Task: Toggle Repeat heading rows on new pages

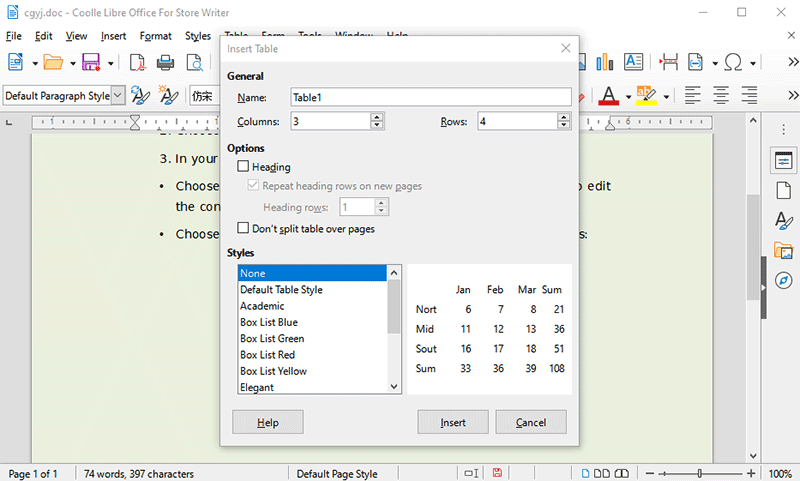Action: pyautogui.click(x=253, y=186)
